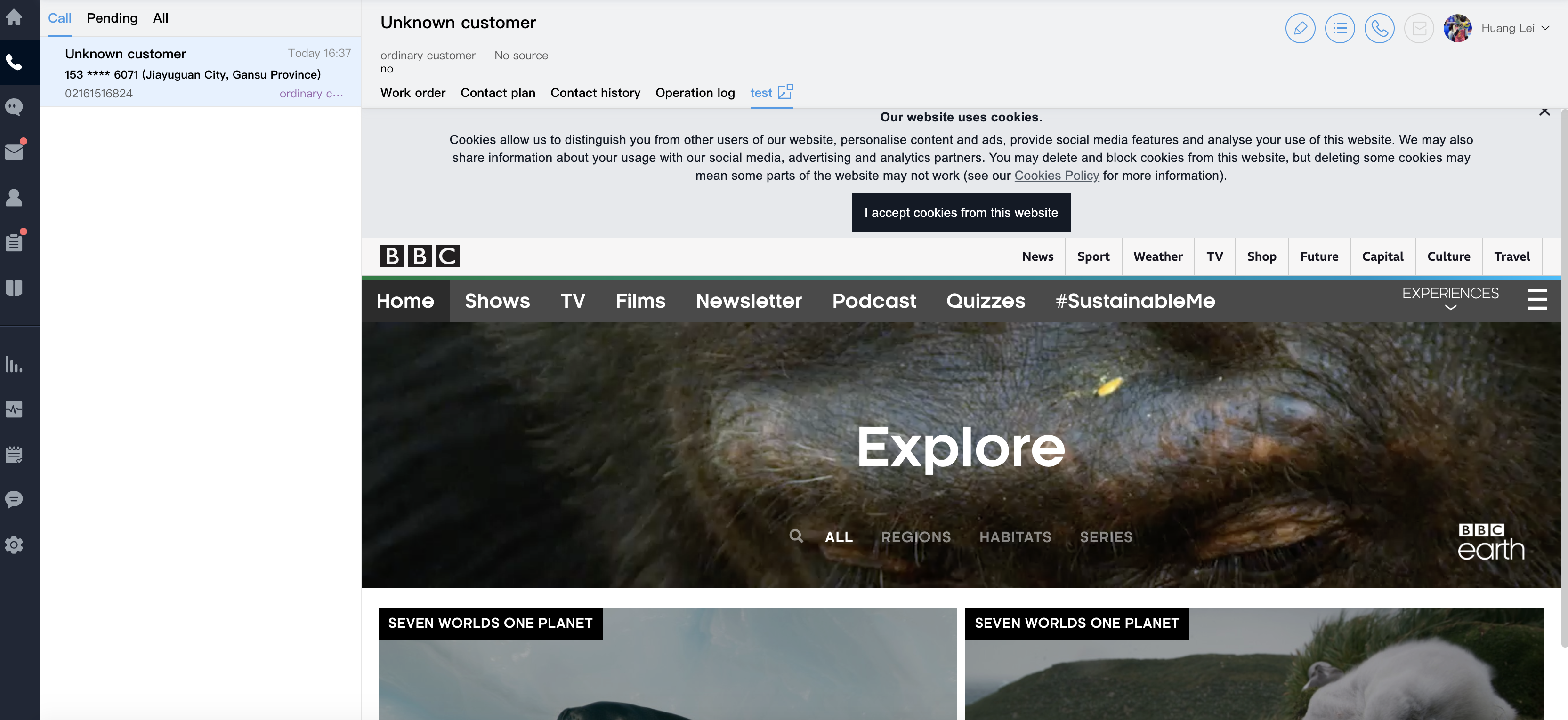Select Newsletter in BBC Earth menu
The height and width of the screenshot is (720, 1568).
tap(749, 300)
